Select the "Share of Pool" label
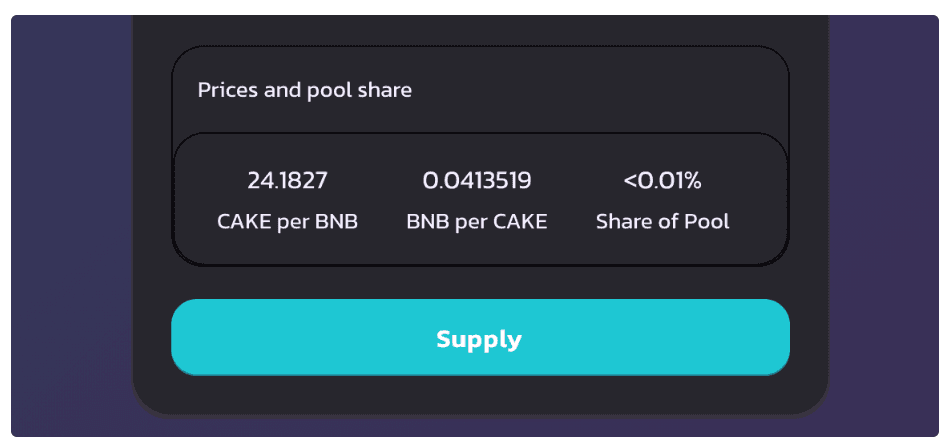The width and height of the screenshot is (948, 448). point(662,222)
